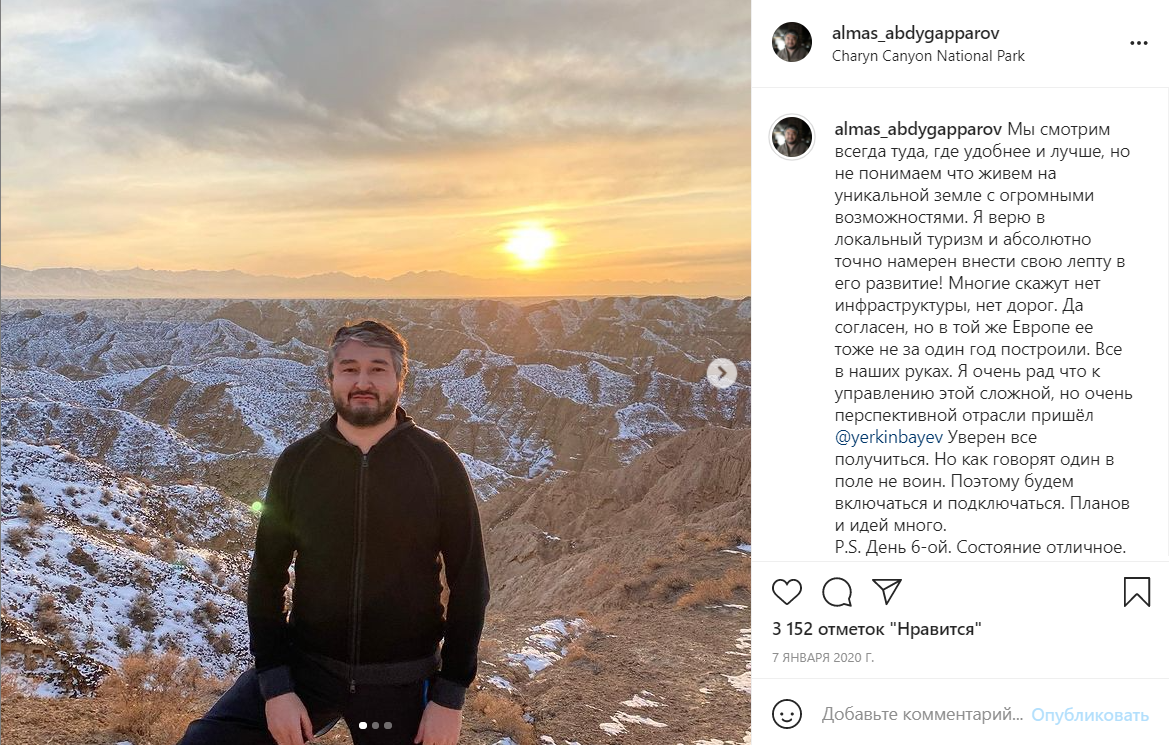Viewport: 1169px width, 745px height.
Task: Select the third carousel dot indicator
Action: tap(388, 725)
